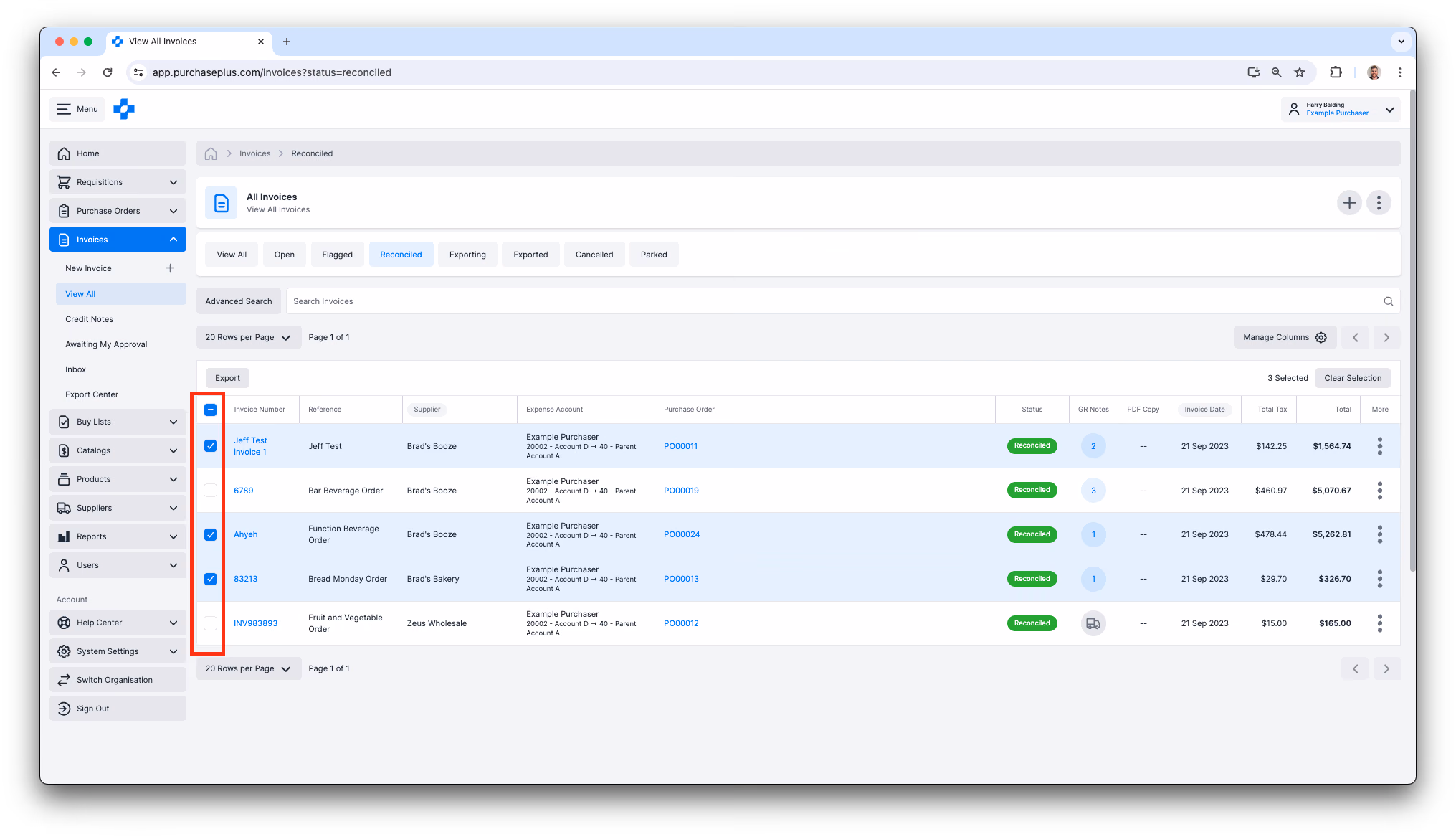This screenshot has height=837, width=1456.
Task: Open more options for invoice 83213 row
Action: click(1379, 579)
